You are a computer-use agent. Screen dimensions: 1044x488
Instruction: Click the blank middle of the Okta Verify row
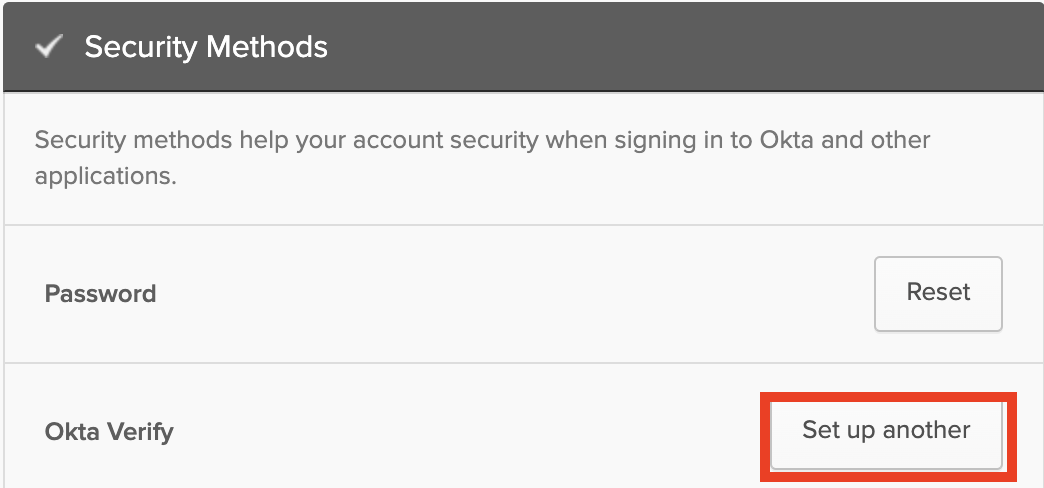450,433
